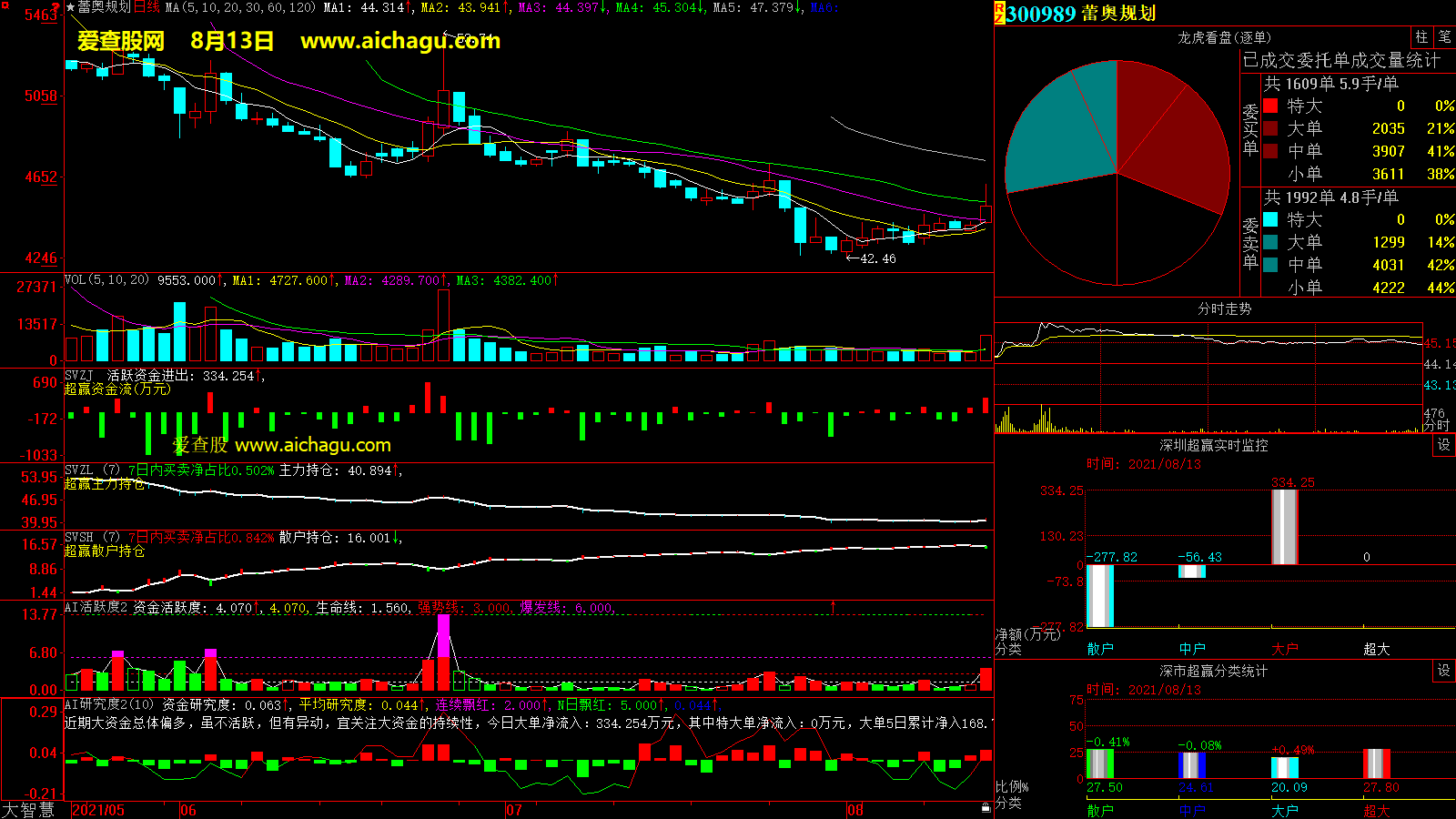
Task: Click the teal 中单 sell legend square
Action: tap(1270, 265)
